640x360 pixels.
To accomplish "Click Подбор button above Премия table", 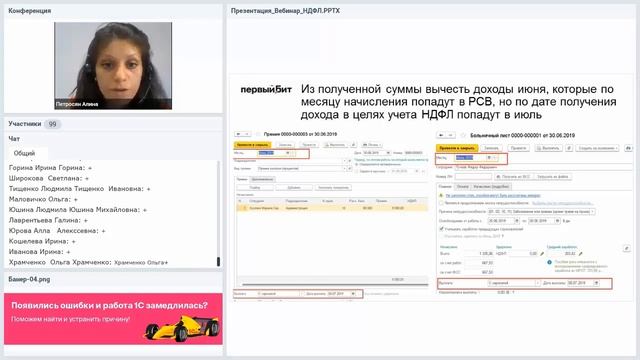I will click(x=255, y=188).
